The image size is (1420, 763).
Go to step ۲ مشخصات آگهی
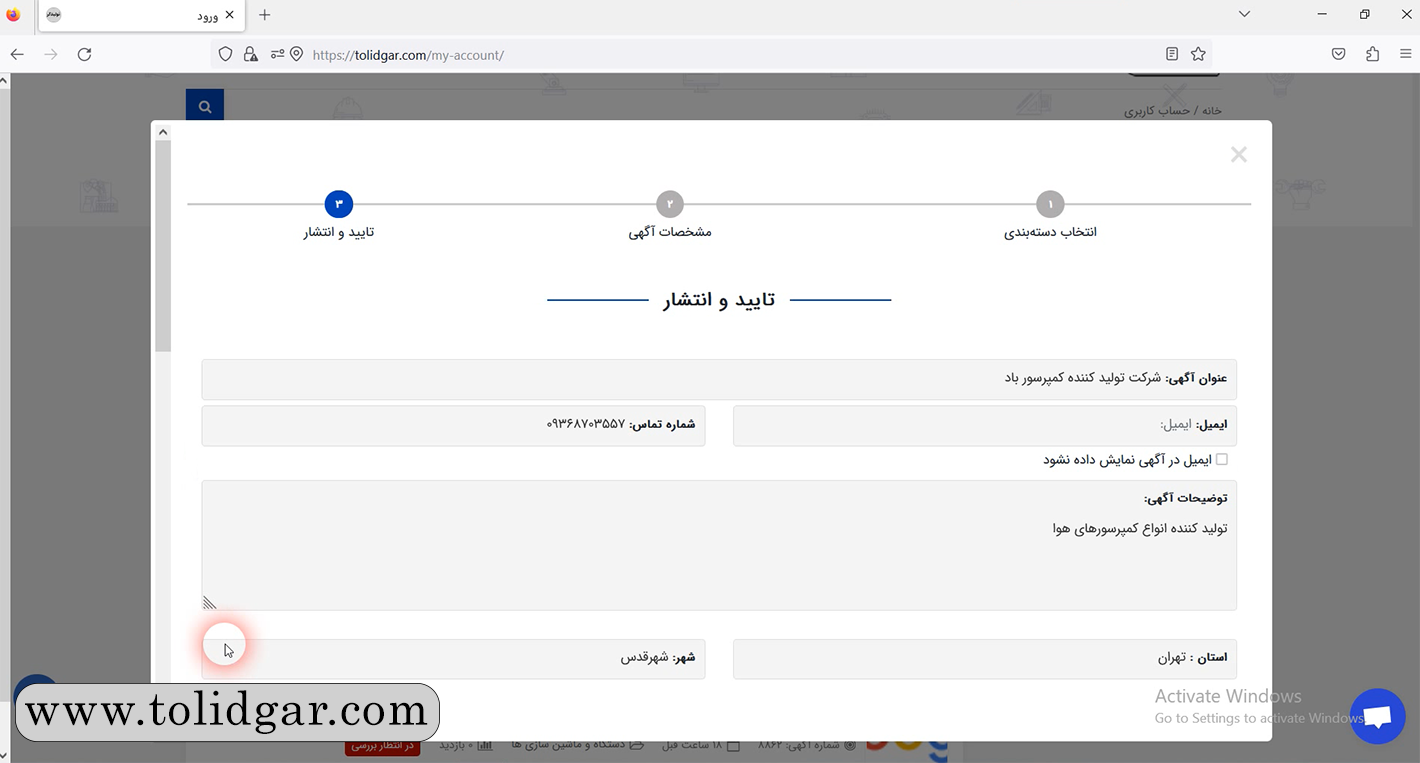[669, 203]
